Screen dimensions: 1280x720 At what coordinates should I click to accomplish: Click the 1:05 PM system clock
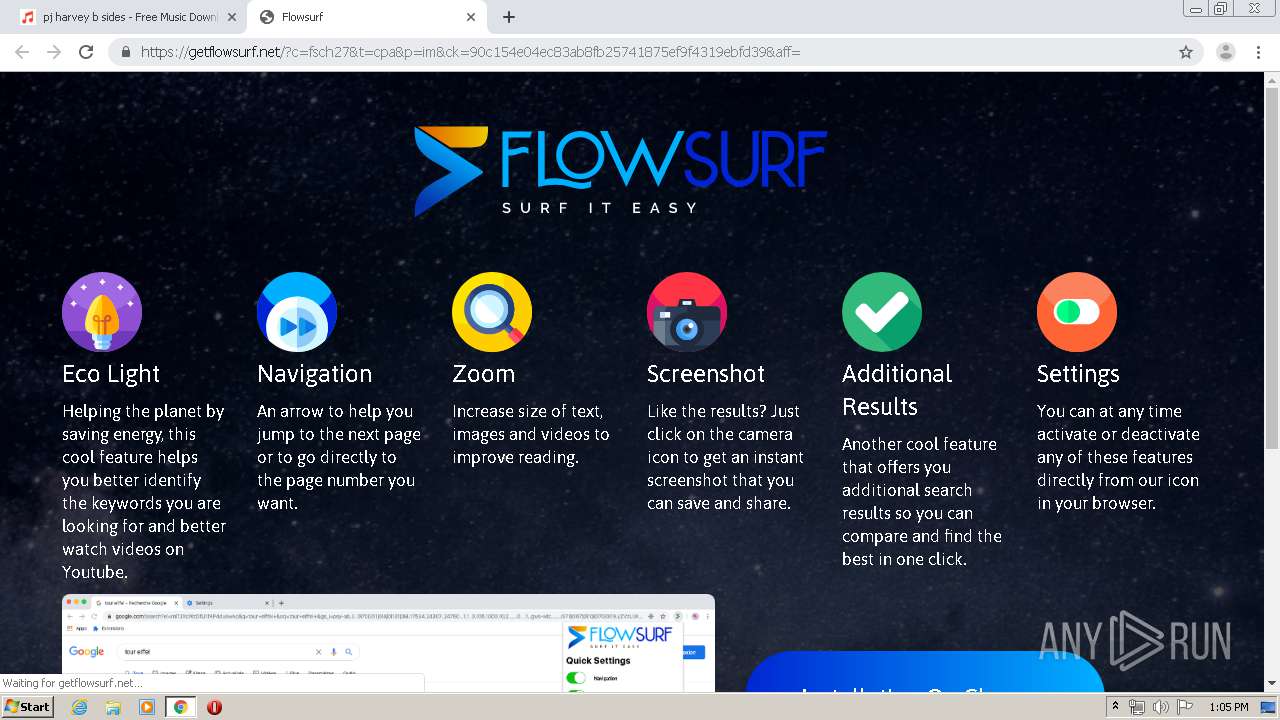click(x=1229, y=707)
